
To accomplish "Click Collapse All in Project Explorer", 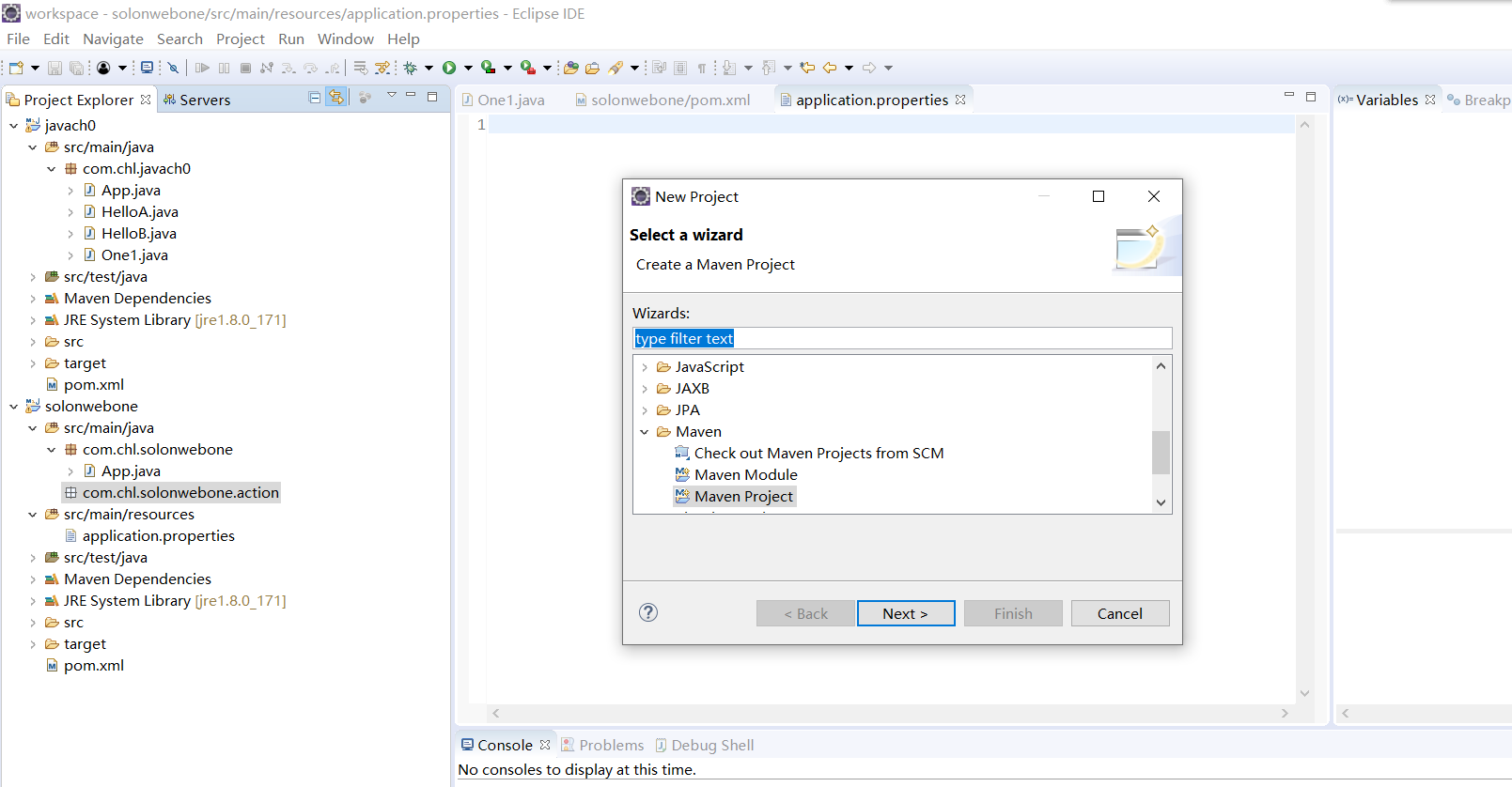I will click(315, 98).
